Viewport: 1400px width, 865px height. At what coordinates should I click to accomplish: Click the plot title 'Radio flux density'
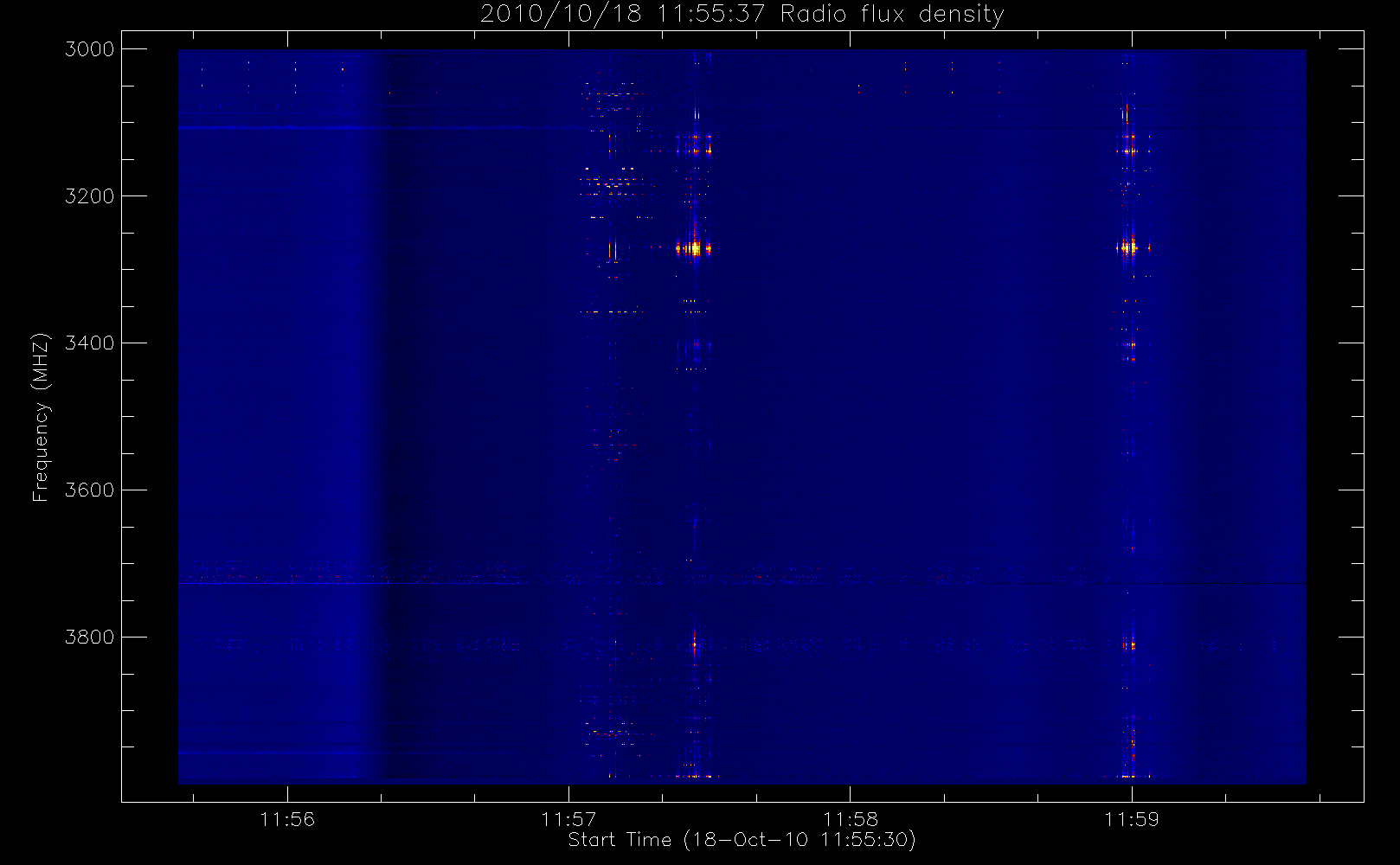(x=892, y=15)
